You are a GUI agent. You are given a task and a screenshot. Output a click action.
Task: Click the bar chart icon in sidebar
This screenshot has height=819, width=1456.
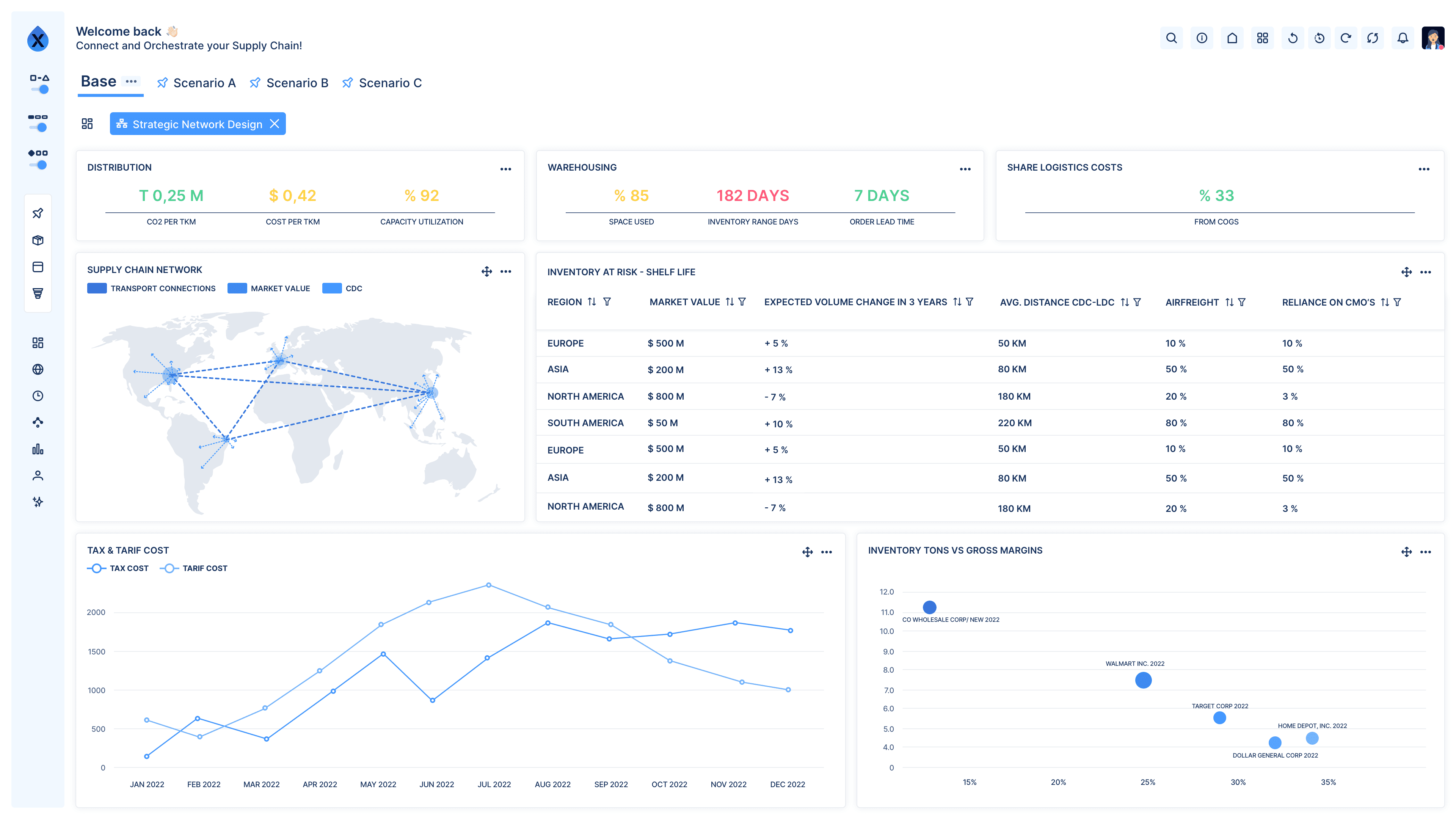pos(38,449)
